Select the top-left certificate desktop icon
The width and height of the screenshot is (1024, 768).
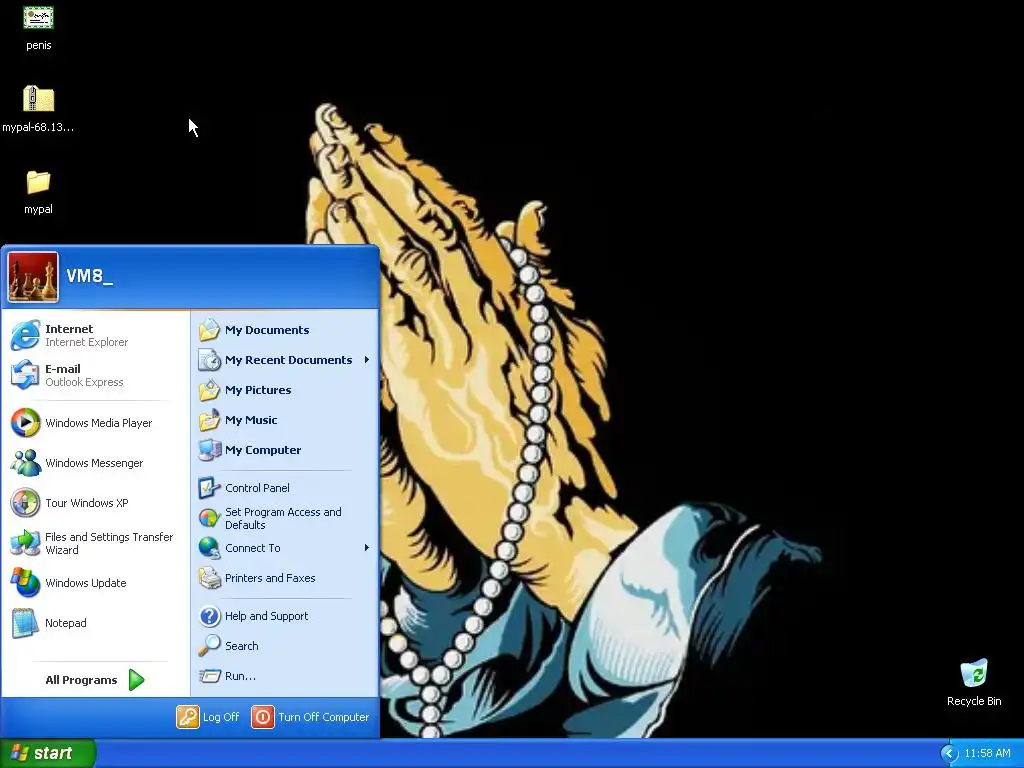[x=38, y=18]
